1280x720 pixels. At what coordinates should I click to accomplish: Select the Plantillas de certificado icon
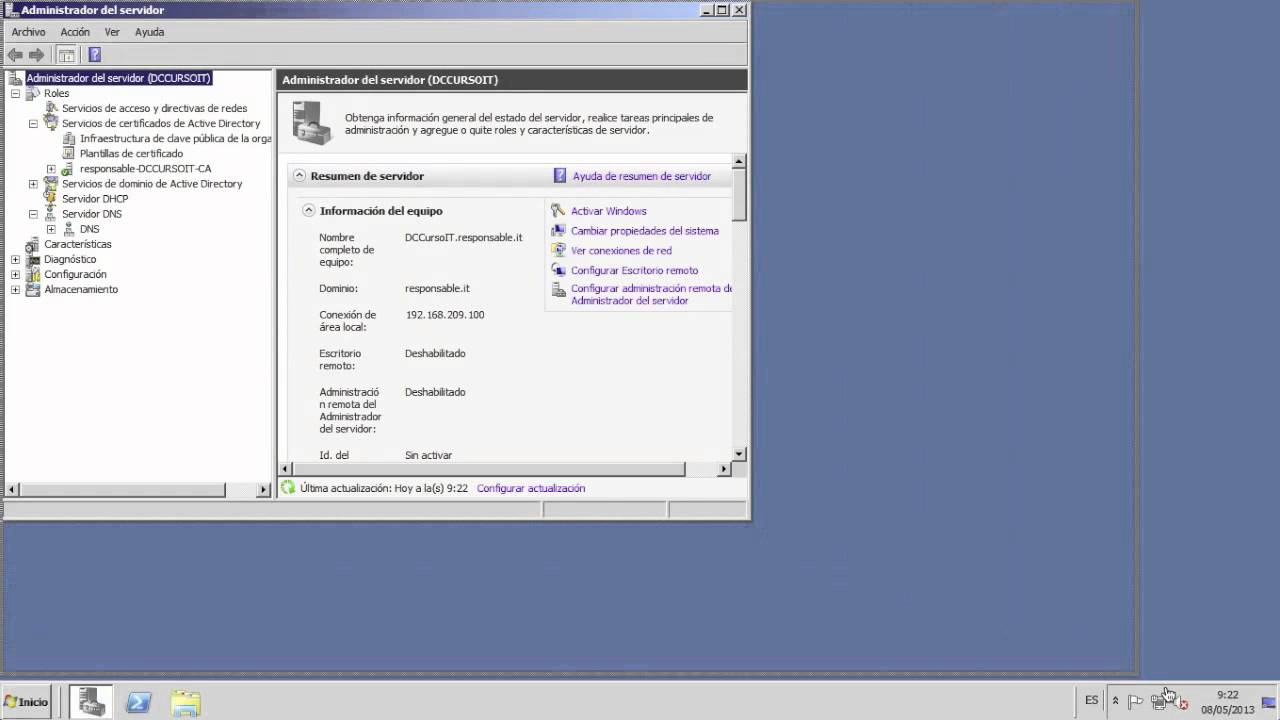tap(69, 154)
